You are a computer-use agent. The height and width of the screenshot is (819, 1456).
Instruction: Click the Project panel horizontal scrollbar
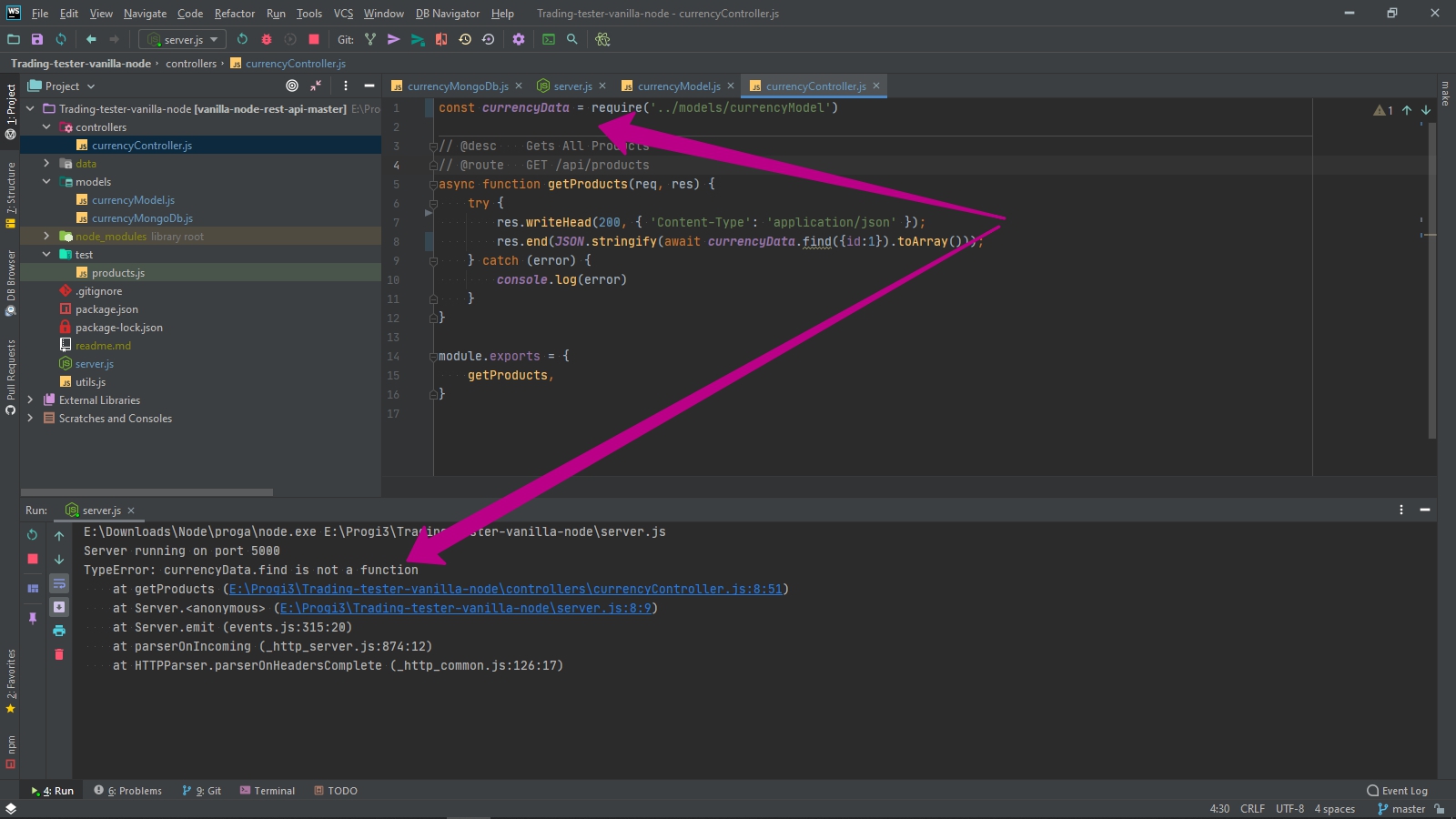pos(147,492)
